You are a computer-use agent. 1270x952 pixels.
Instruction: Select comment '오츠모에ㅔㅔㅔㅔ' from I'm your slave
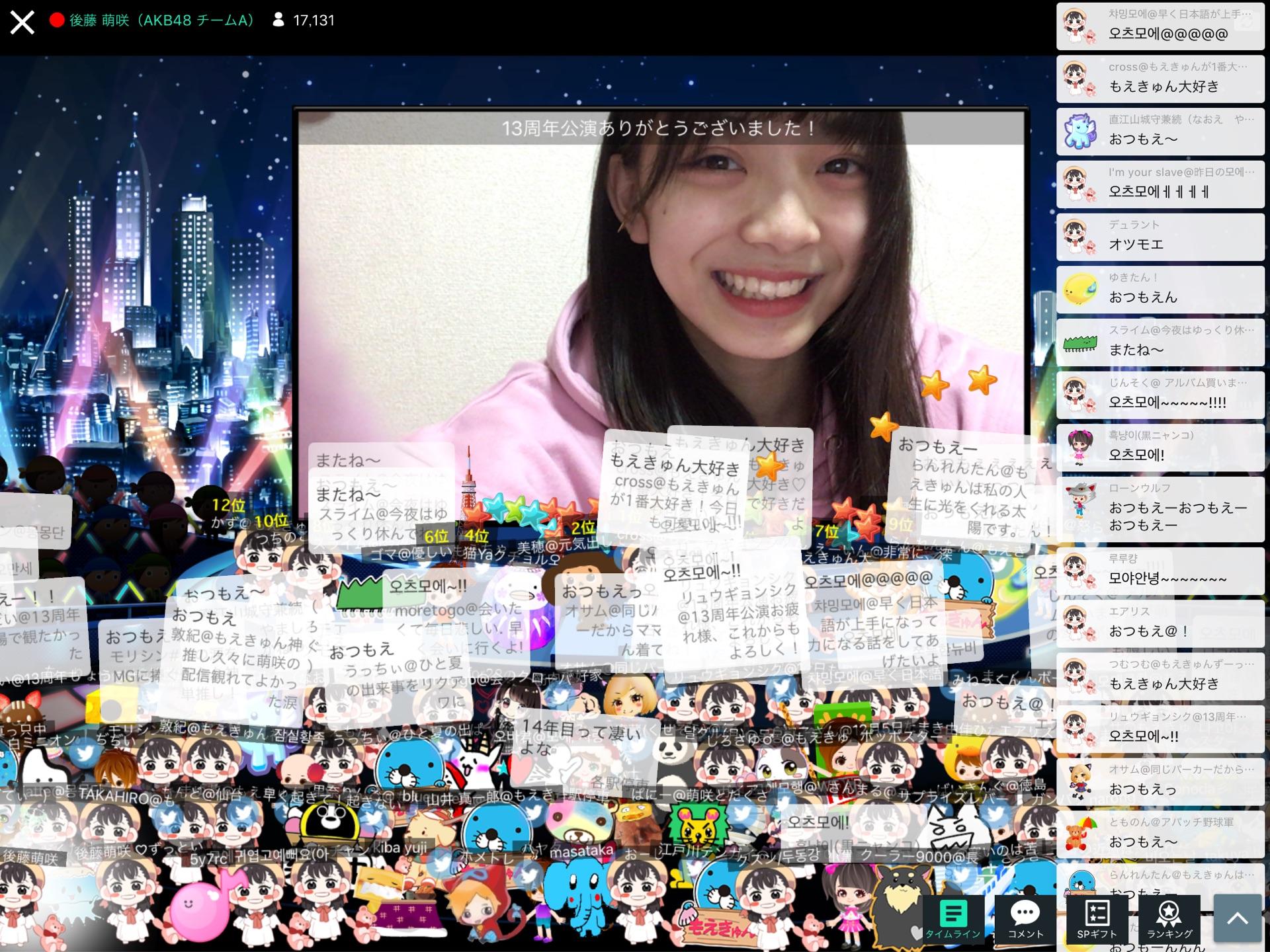1160,184
